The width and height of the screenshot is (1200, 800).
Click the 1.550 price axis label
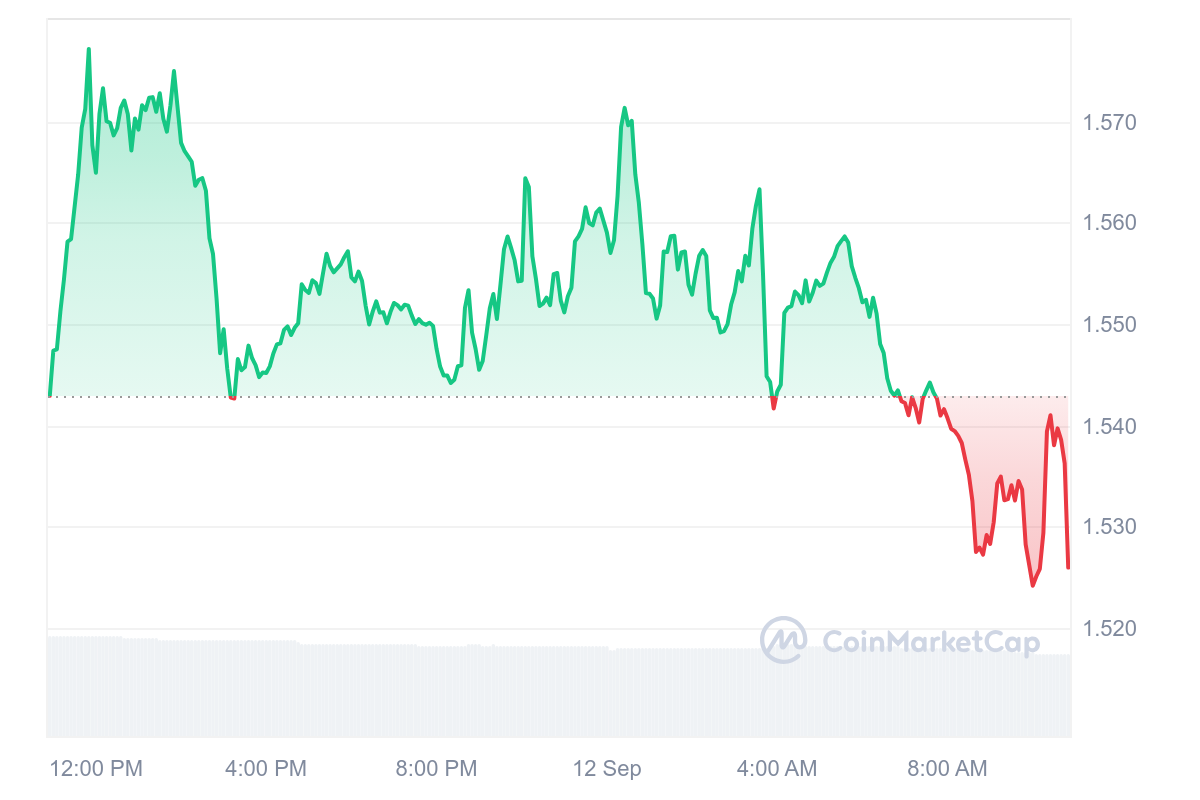1110,325
